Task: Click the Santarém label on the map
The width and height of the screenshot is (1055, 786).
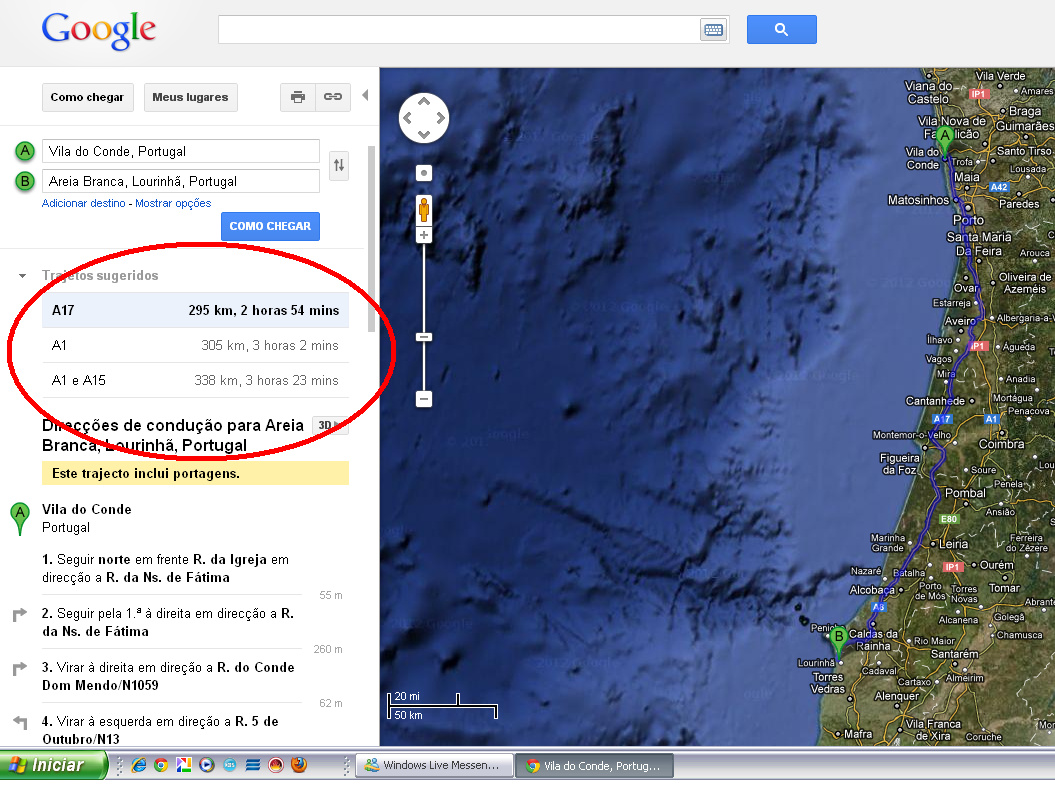Action: point(955,653)
